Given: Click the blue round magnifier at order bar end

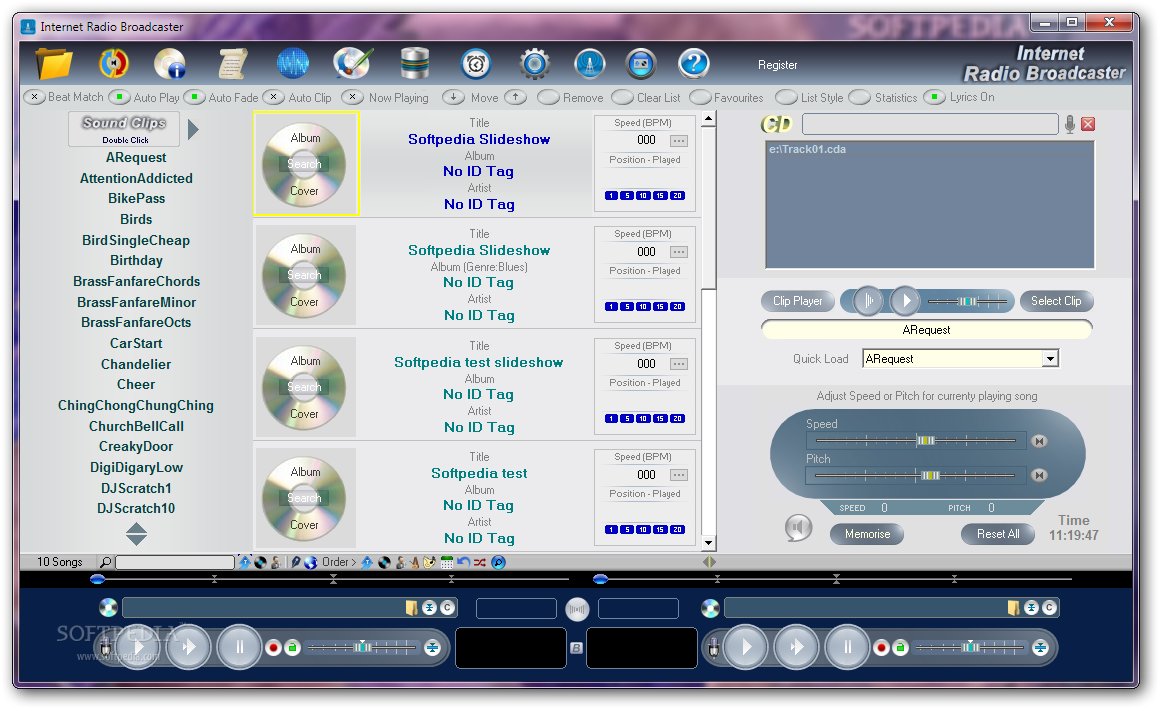Looking at the screenshot, I should (499, 562).
